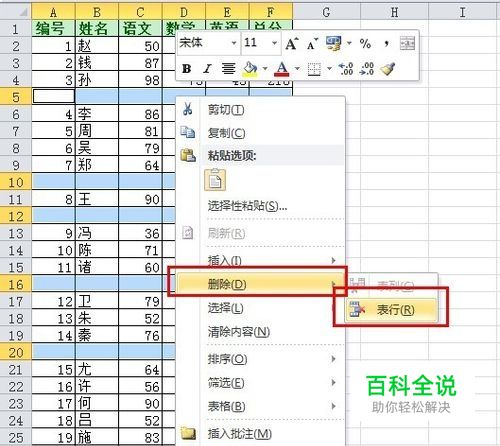Click cell with name 赵
Screen dimensions: 500x446
[x=97, y=46]
